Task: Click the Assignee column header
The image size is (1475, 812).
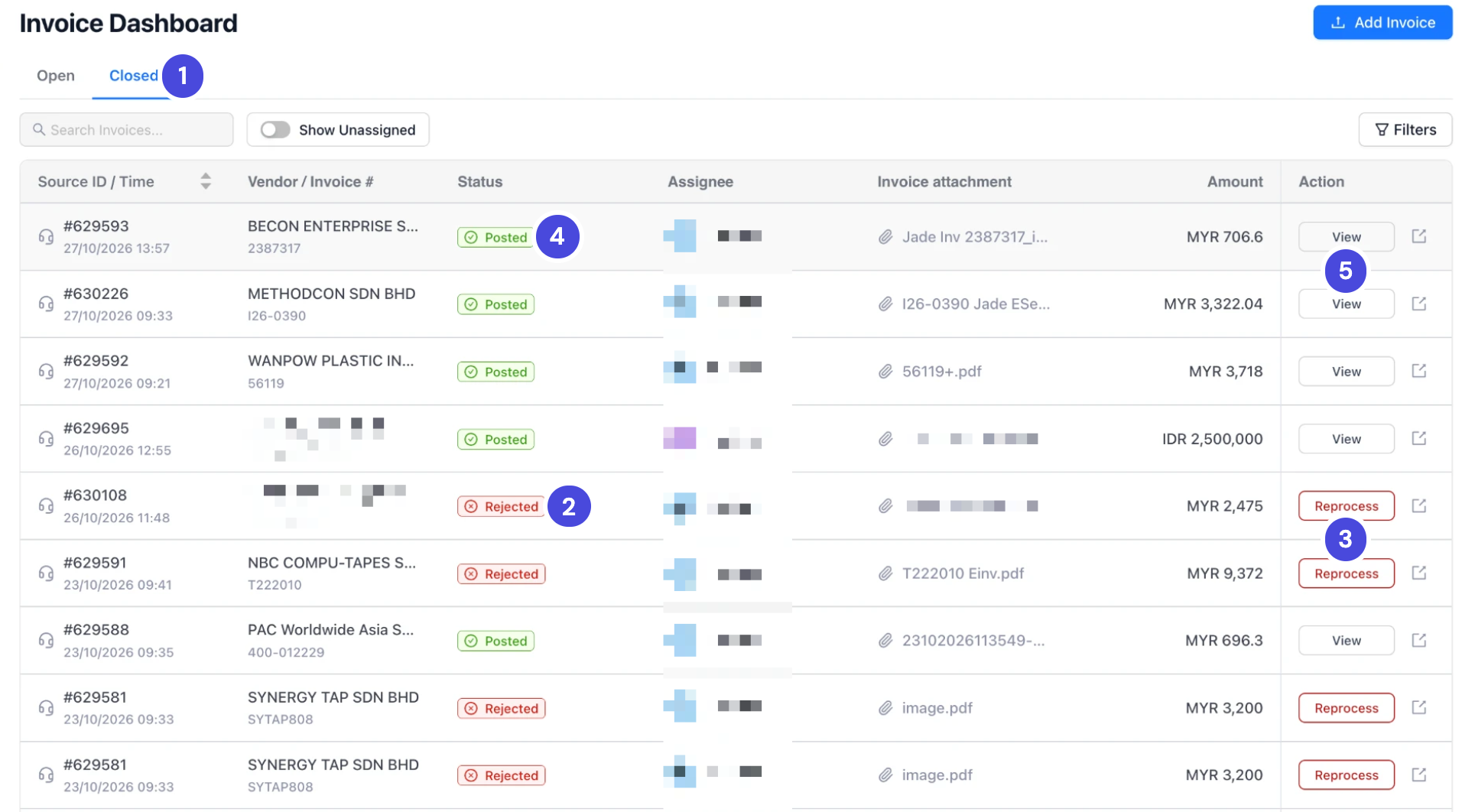Action: 700,182
